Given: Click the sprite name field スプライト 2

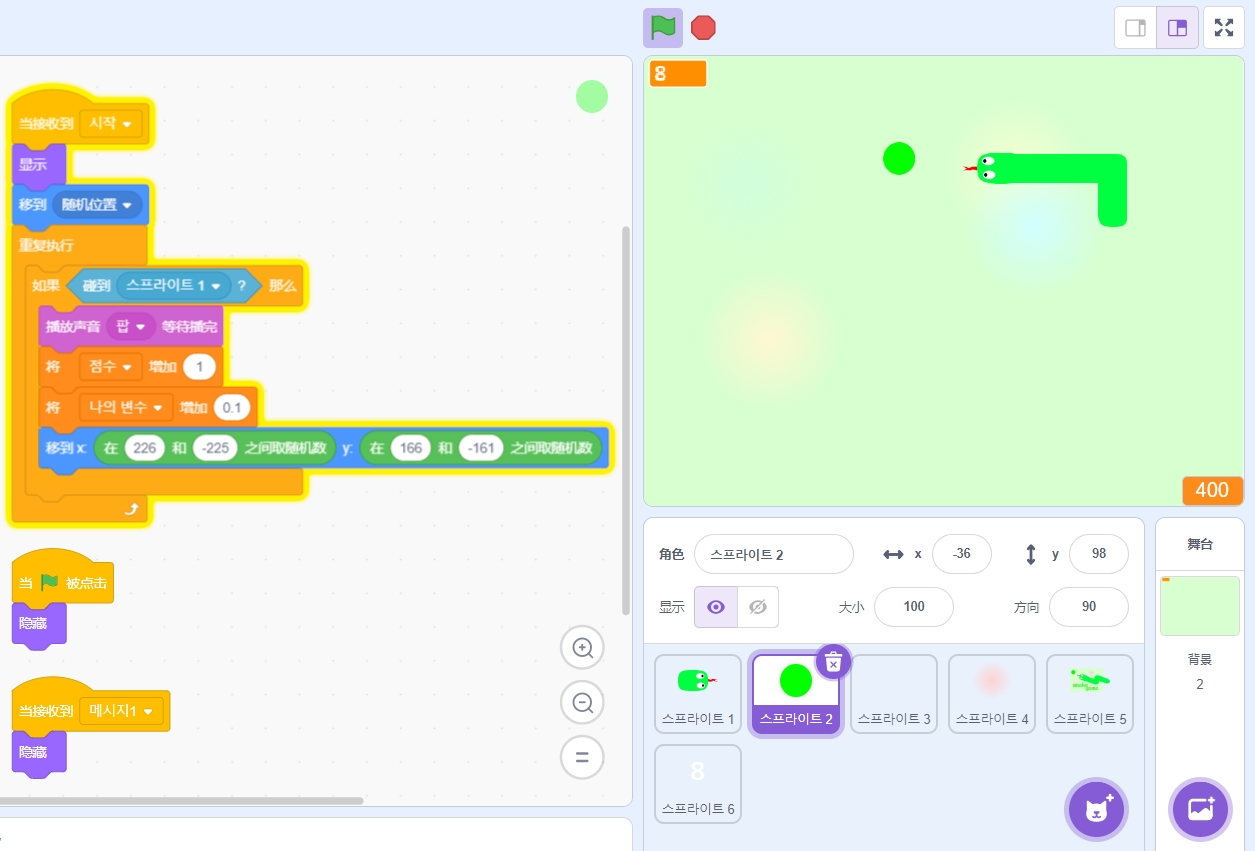Looking at the screenshot, I should [x=773, y=554].
